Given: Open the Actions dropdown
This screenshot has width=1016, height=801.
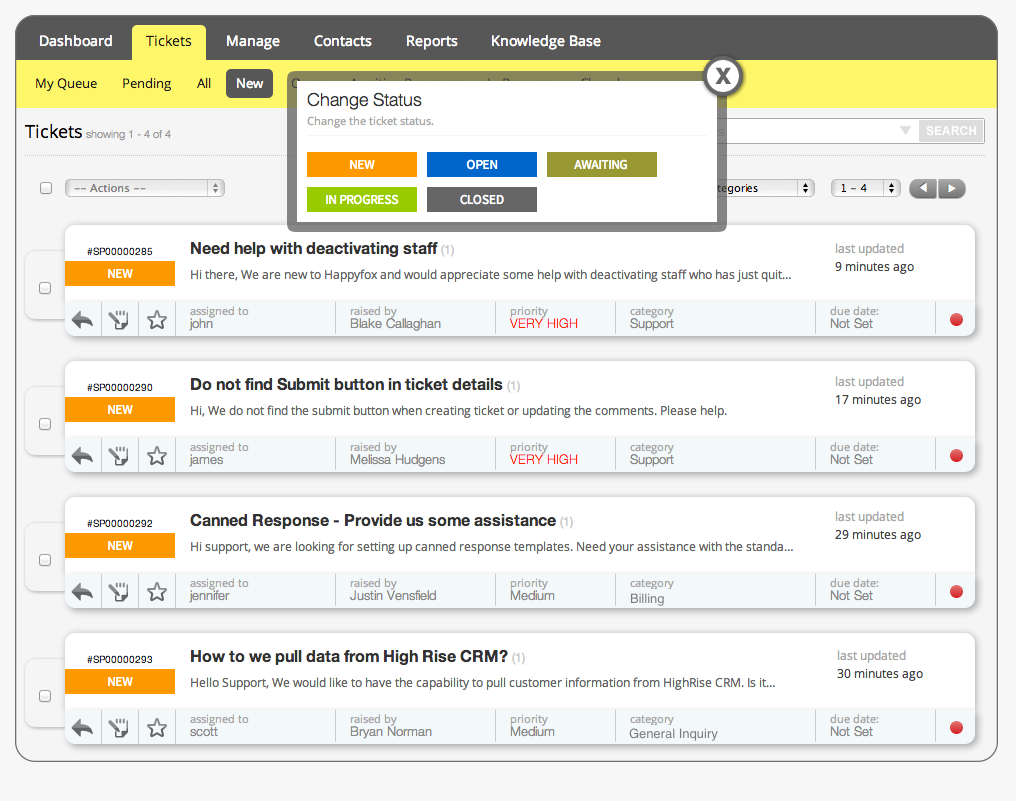Looking at the screenshot, I should [x=145, y=188].
